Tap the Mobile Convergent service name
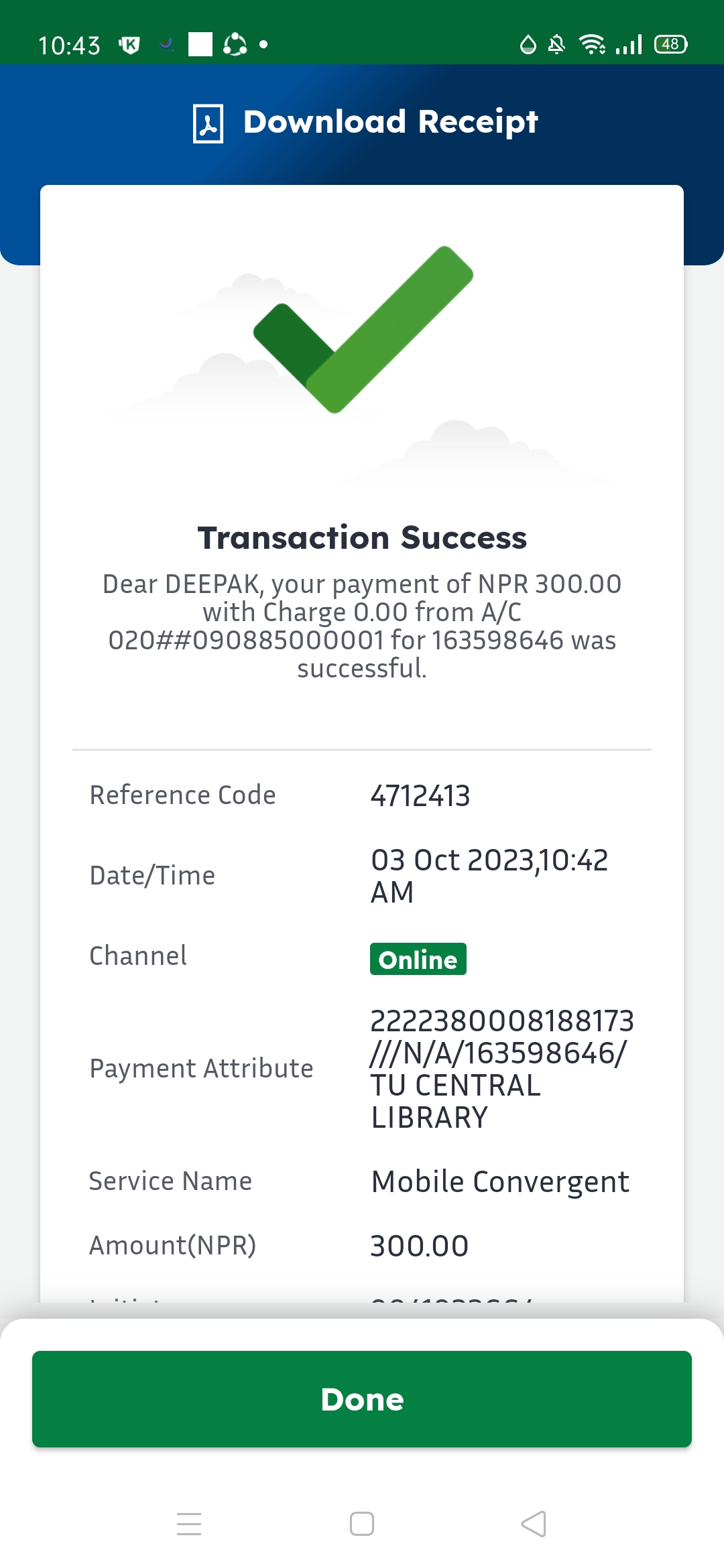724x1568 pixels. click(500, 1181)
